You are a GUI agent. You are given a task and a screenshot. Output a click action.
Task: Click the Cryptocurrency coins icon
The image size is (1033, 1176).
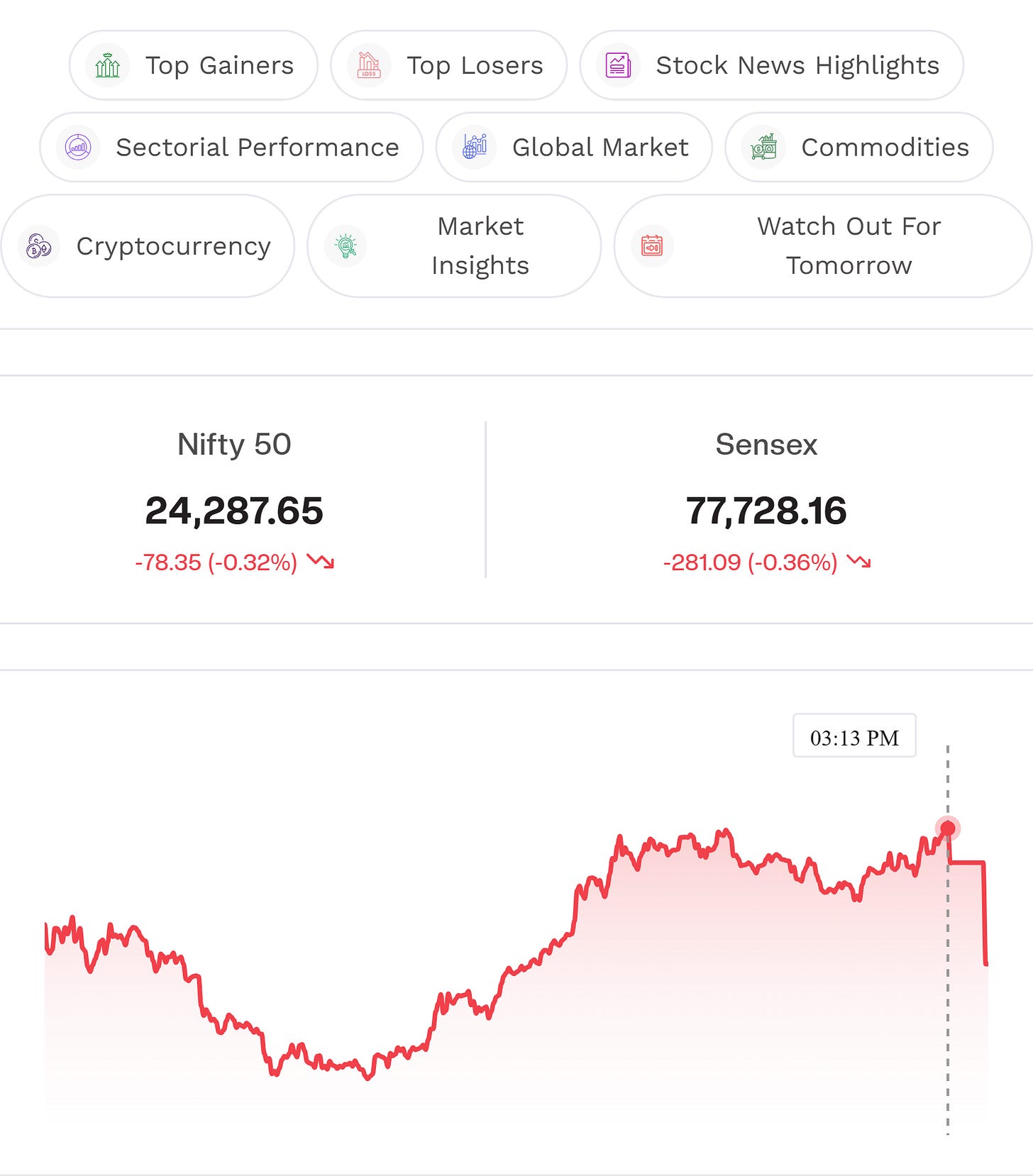[38, 246]
